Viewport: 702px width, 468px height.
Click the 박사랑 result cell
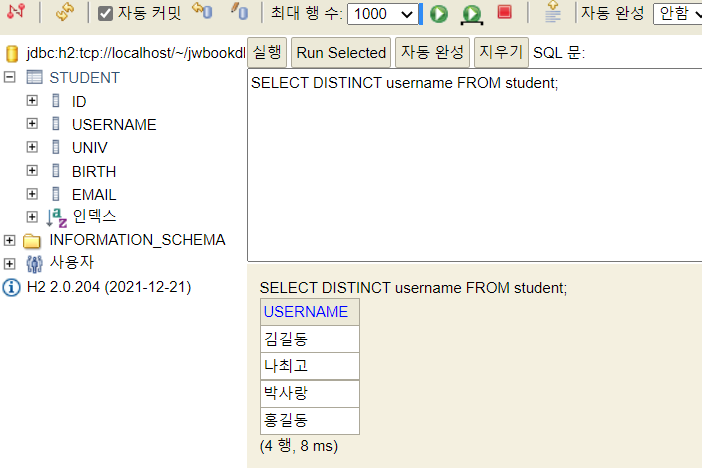310,394
